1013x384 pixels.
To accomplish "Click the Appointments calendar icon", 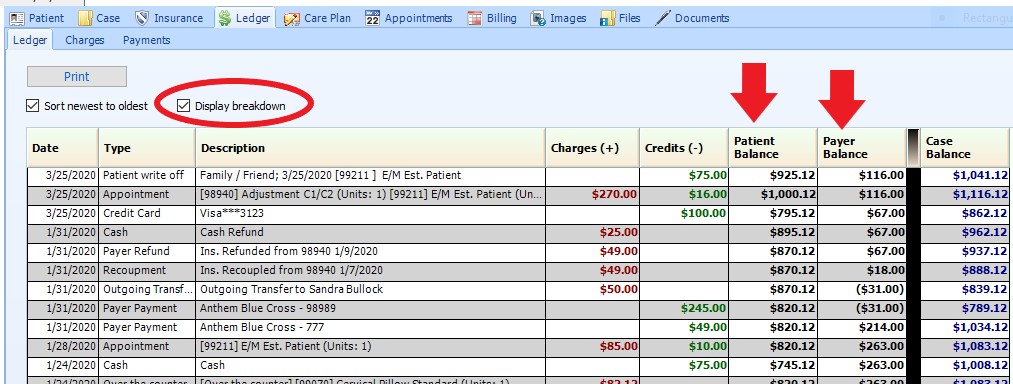I will click(x=372, y=18).
